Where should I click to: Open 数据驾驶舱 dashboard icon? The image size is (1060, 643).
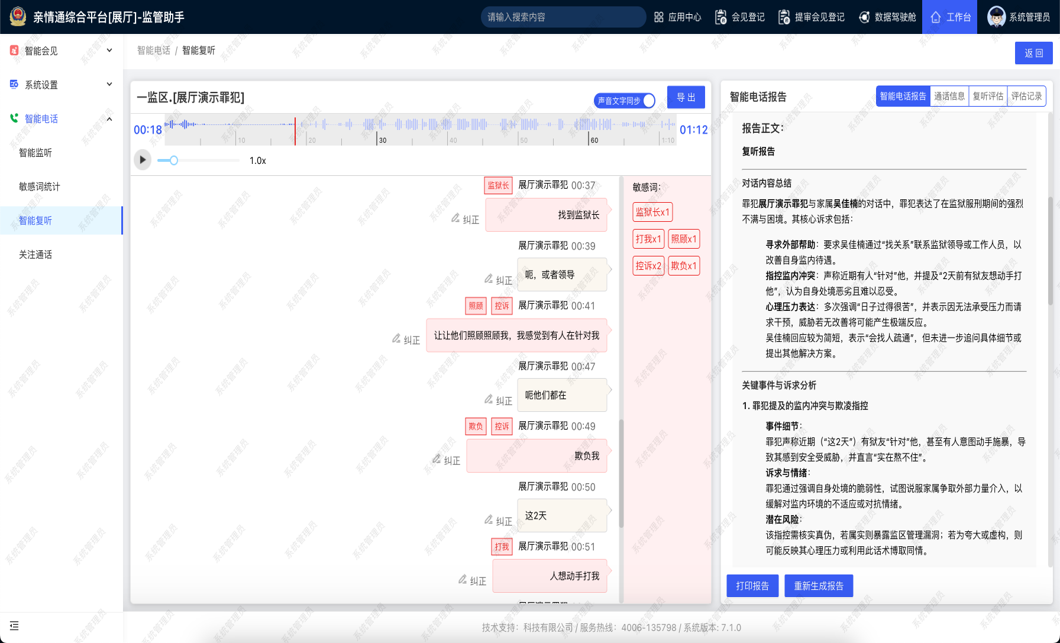coord(864,17)
